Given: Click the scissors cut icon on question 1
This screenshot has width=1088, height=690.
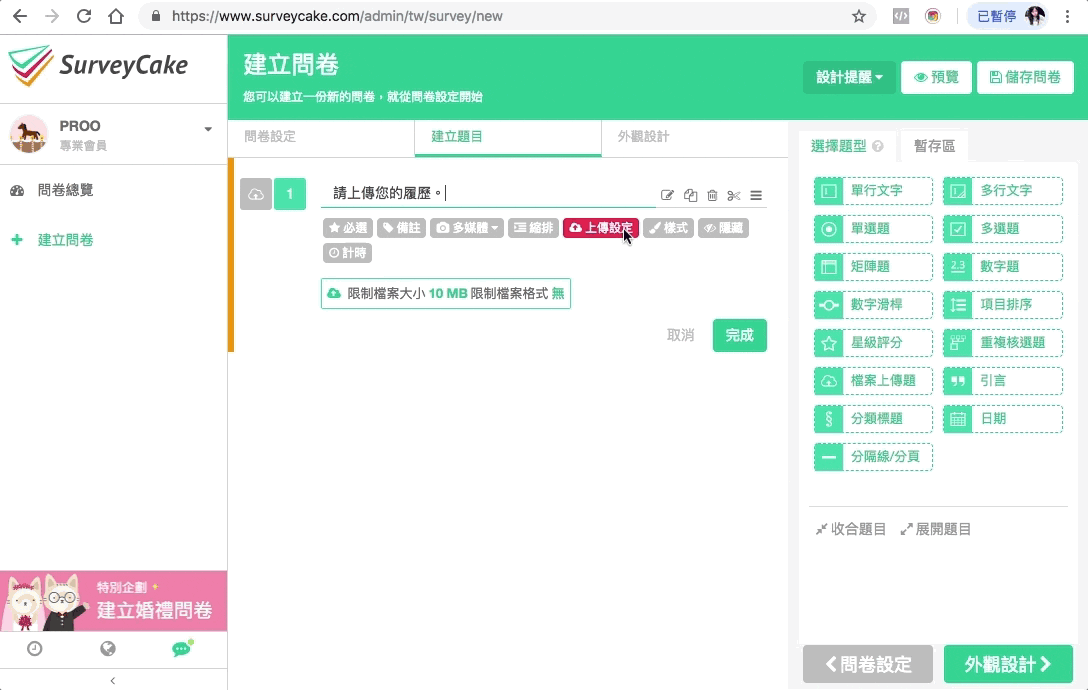Looking at the screenshot, I should tap(734, 196).
